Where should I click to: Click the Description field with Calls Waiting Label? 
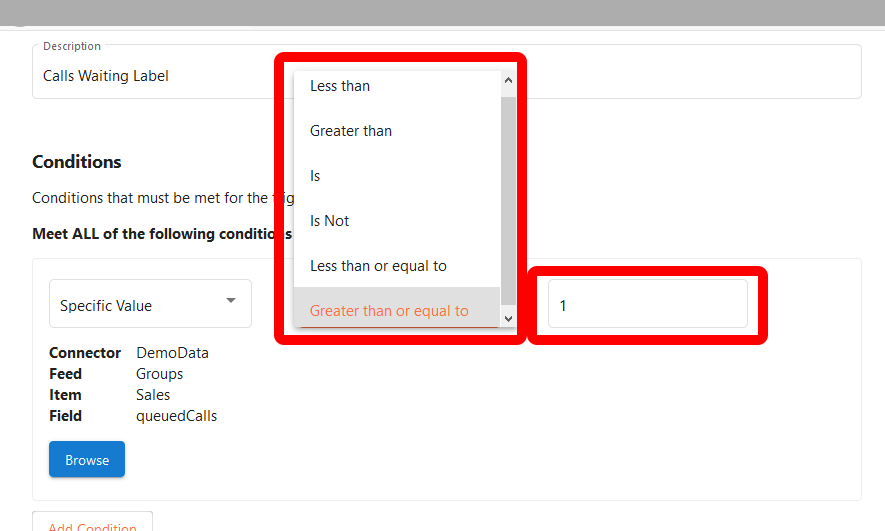pyautogui.click(x=150, y=76)
